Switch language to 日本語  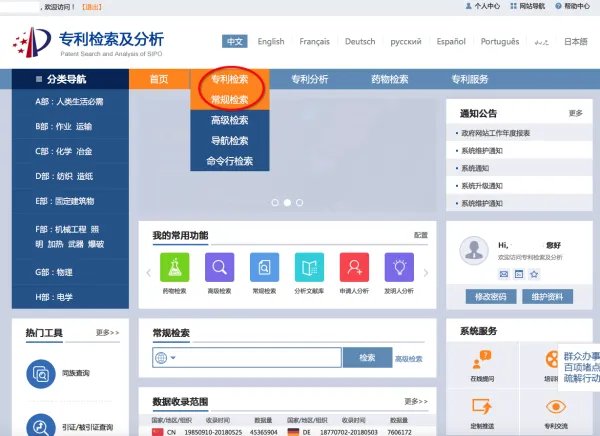pyautogui.click(x=576, y=41)
